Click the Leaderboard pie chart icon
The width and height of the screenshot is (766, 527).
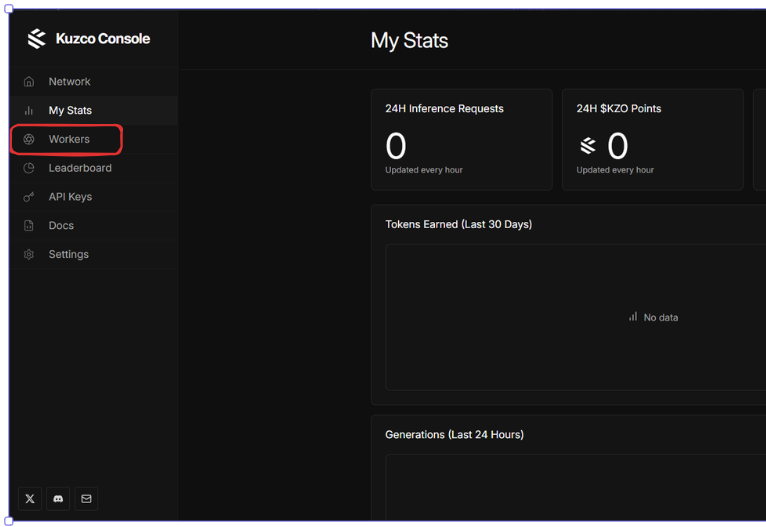(29, 168)
